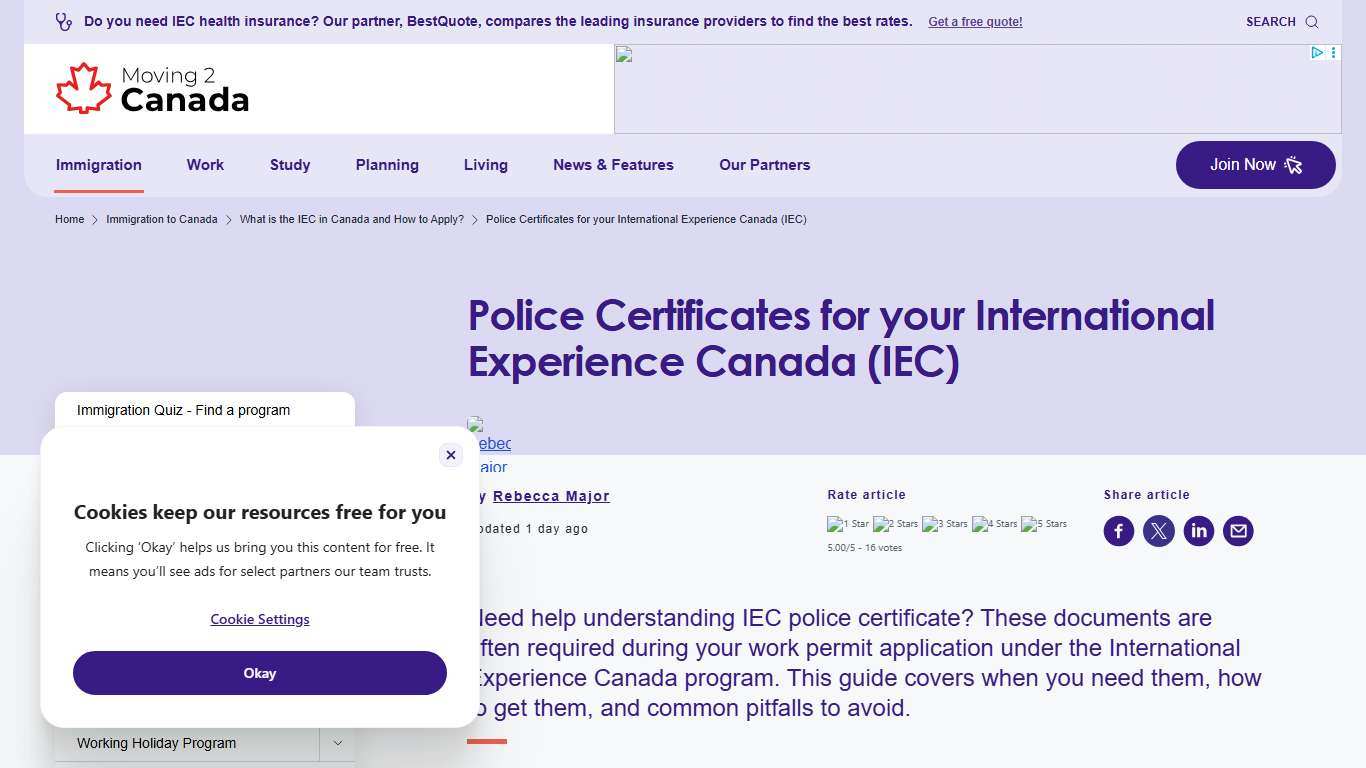Share the article on Facebook

tap(1118, 531)
